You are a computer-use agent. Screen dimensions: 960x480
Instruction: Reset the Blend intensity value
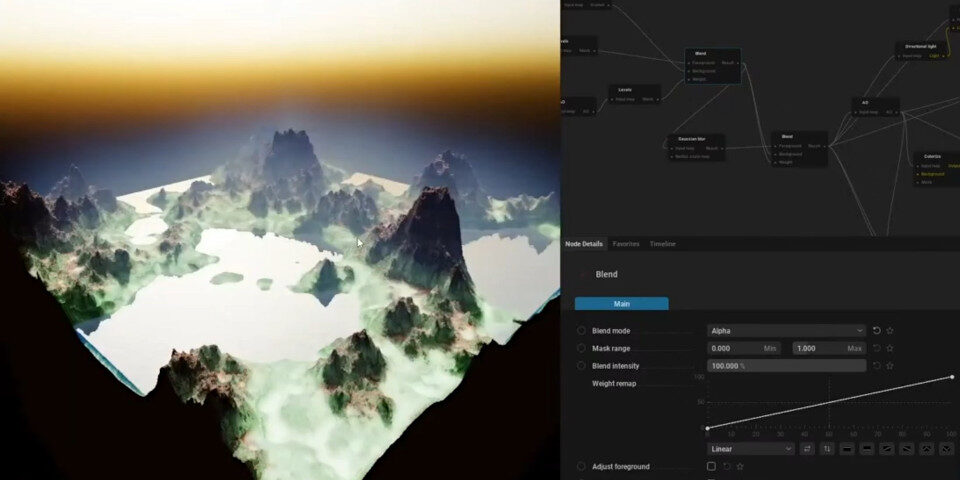(x=877, y=366)
